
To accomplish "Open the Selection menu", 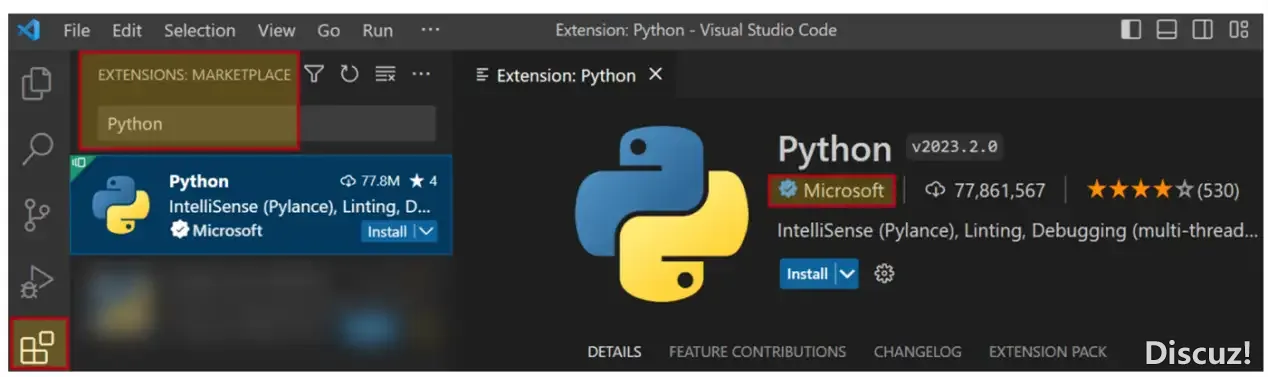I will coord(199,30).
